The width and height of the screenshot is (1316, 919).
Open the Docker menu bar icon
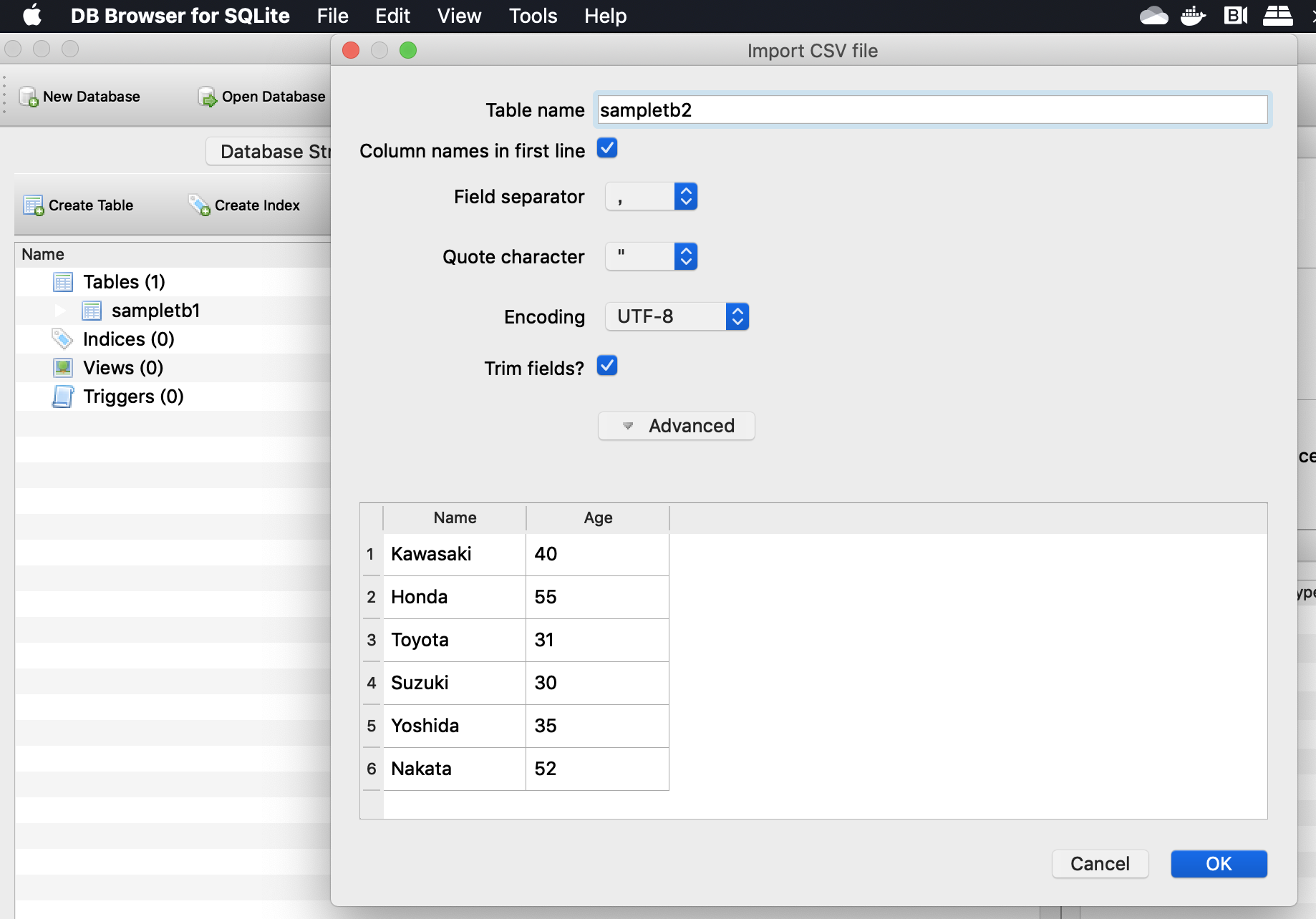click(1193, 15)
